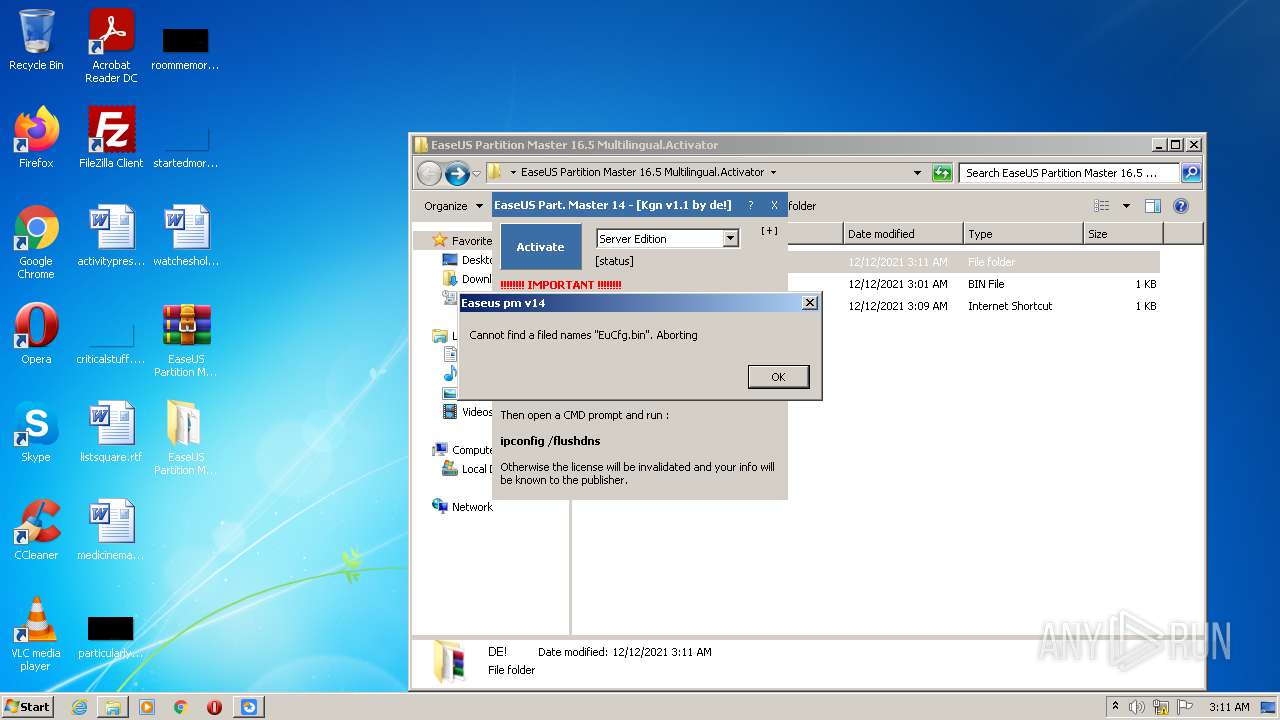Select the Internet Shortcut row
The width and height of the screenshot is (1280, 720).
pos(867,306)
